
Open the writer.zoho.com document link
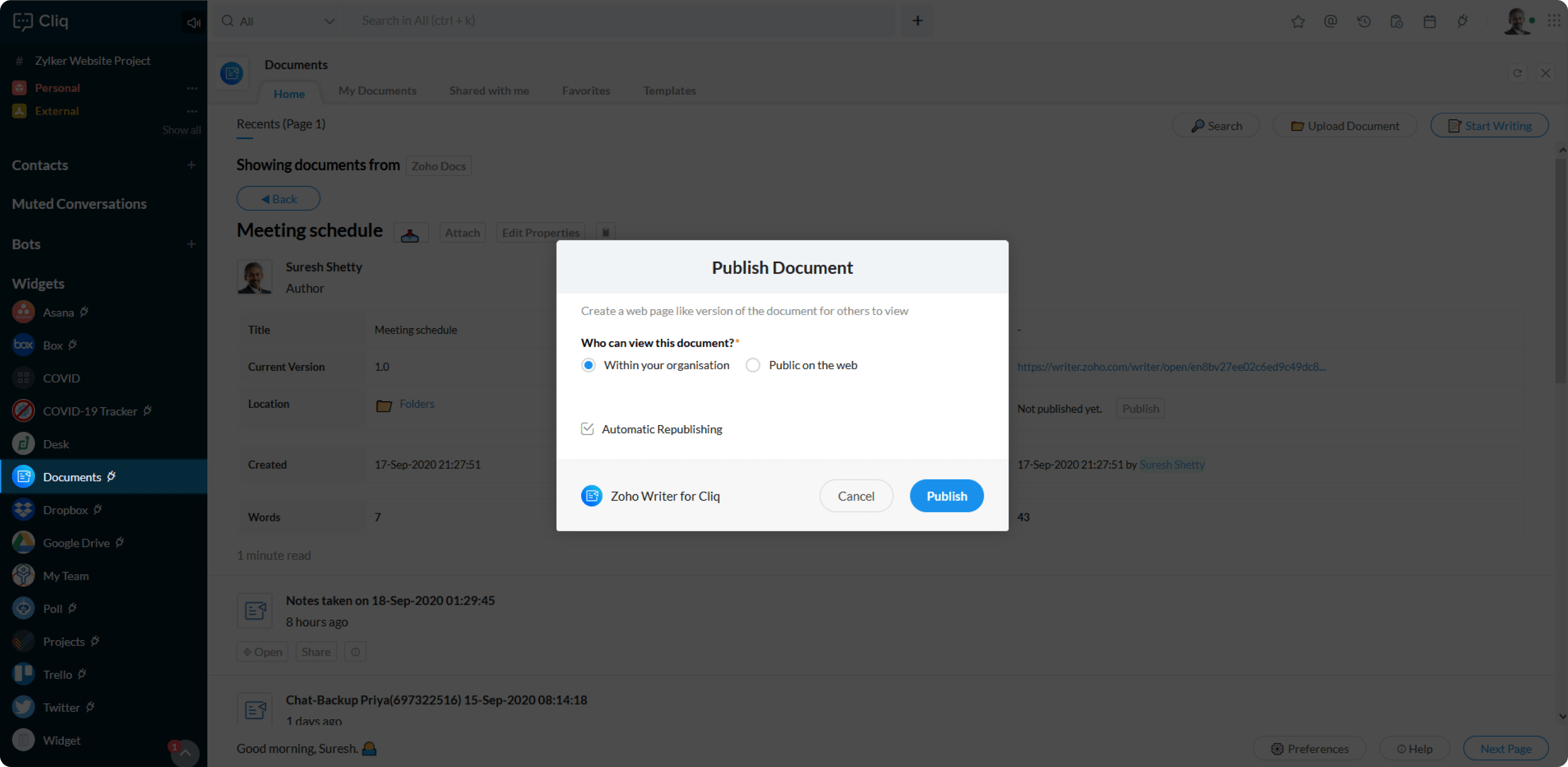click(x=1171, y=367)
